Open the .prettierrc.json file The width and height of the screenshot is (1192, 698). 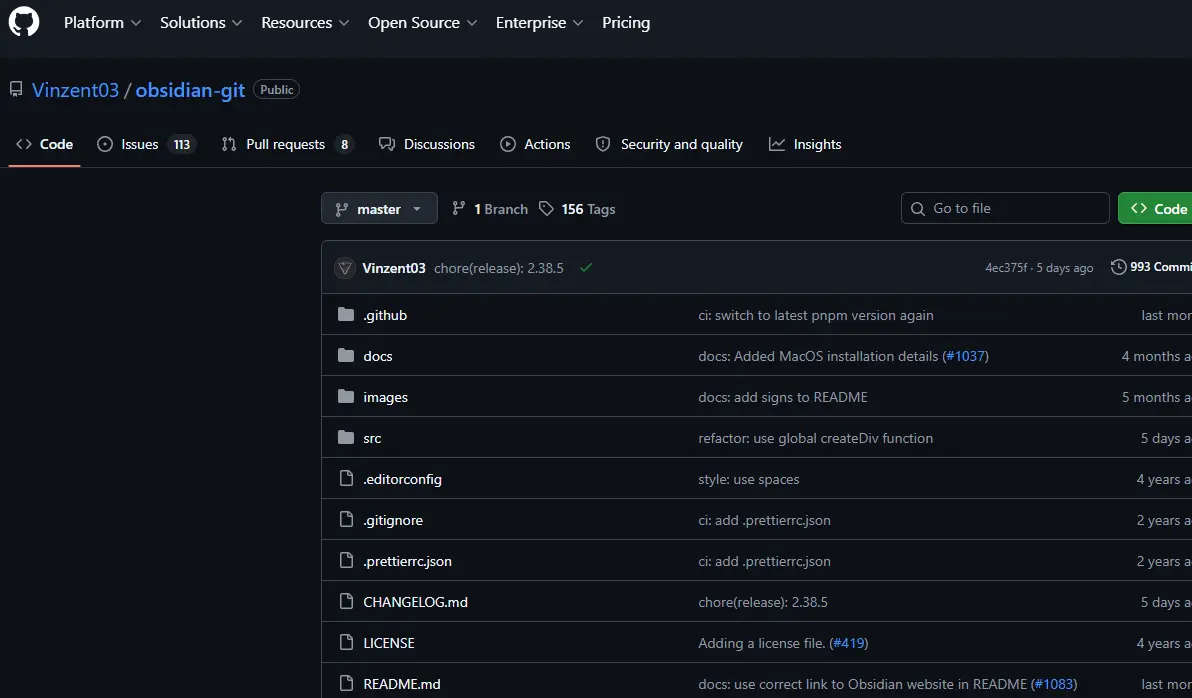pos(407,561)
